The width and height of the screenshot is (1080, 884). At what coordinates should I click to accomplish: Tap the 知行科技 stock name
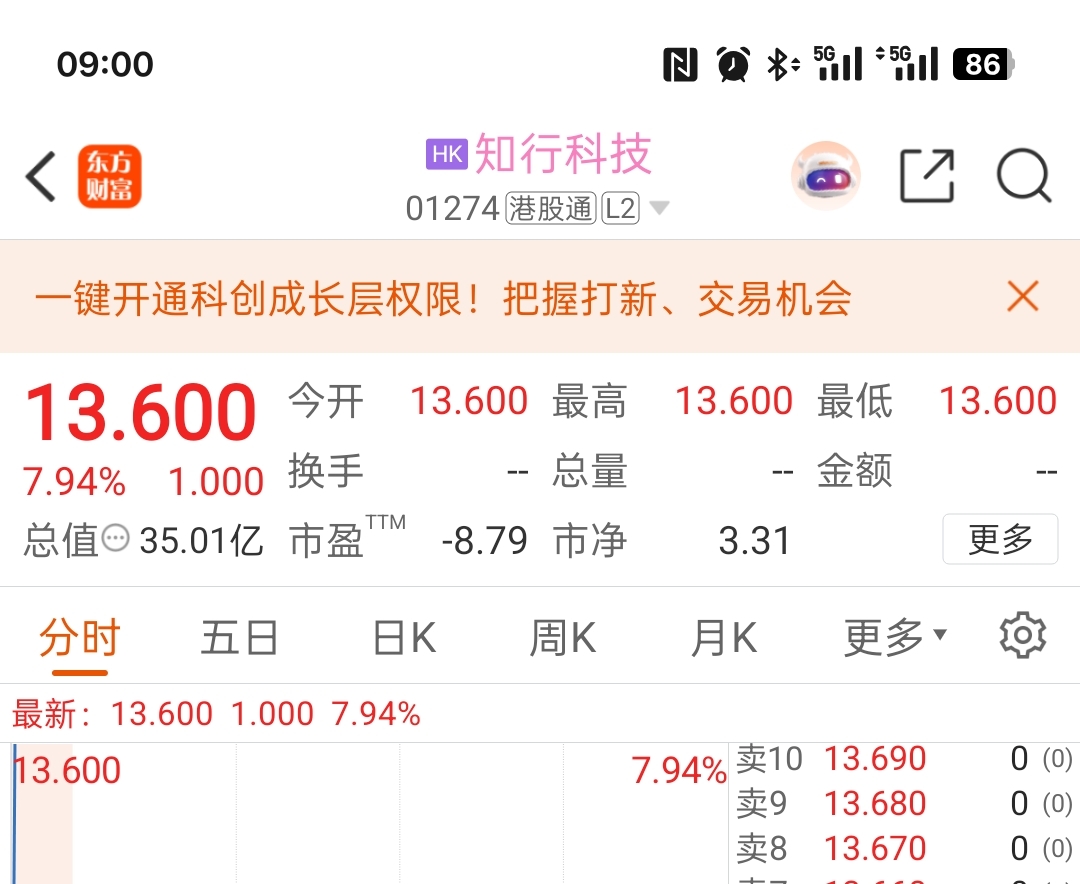point(563,153)
